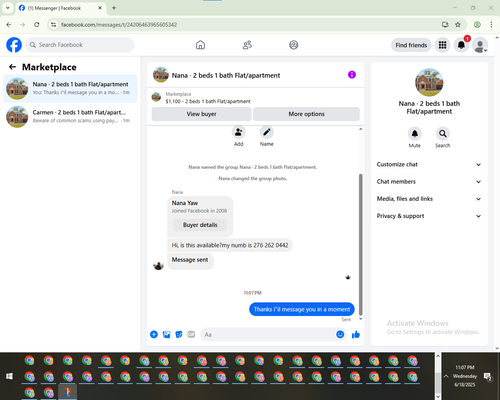The image size is (500, 400).
Task: Click the Marketplace listing thumbnail under header
Action: 156,97
